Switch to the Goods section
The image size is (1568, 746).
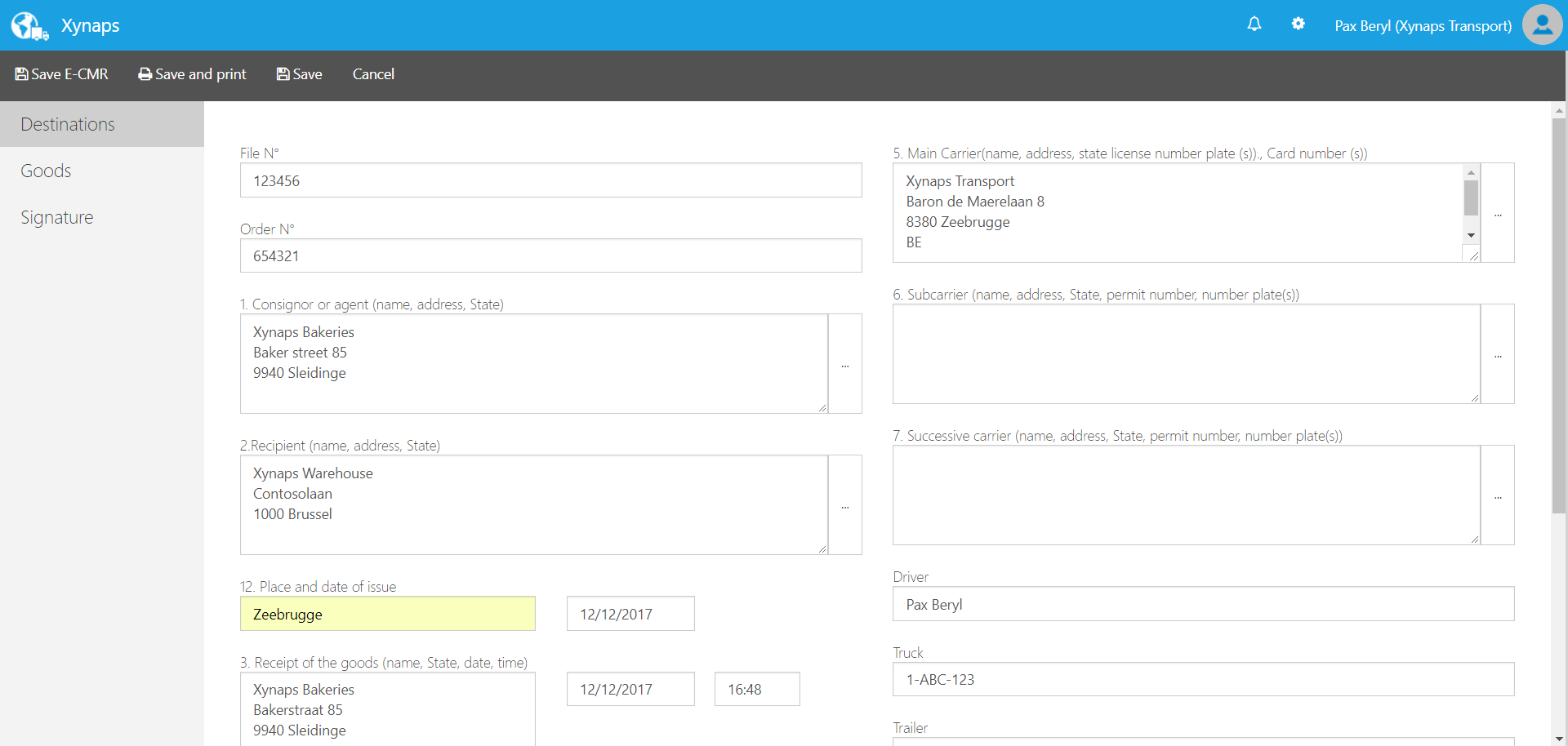pos(46,171)
